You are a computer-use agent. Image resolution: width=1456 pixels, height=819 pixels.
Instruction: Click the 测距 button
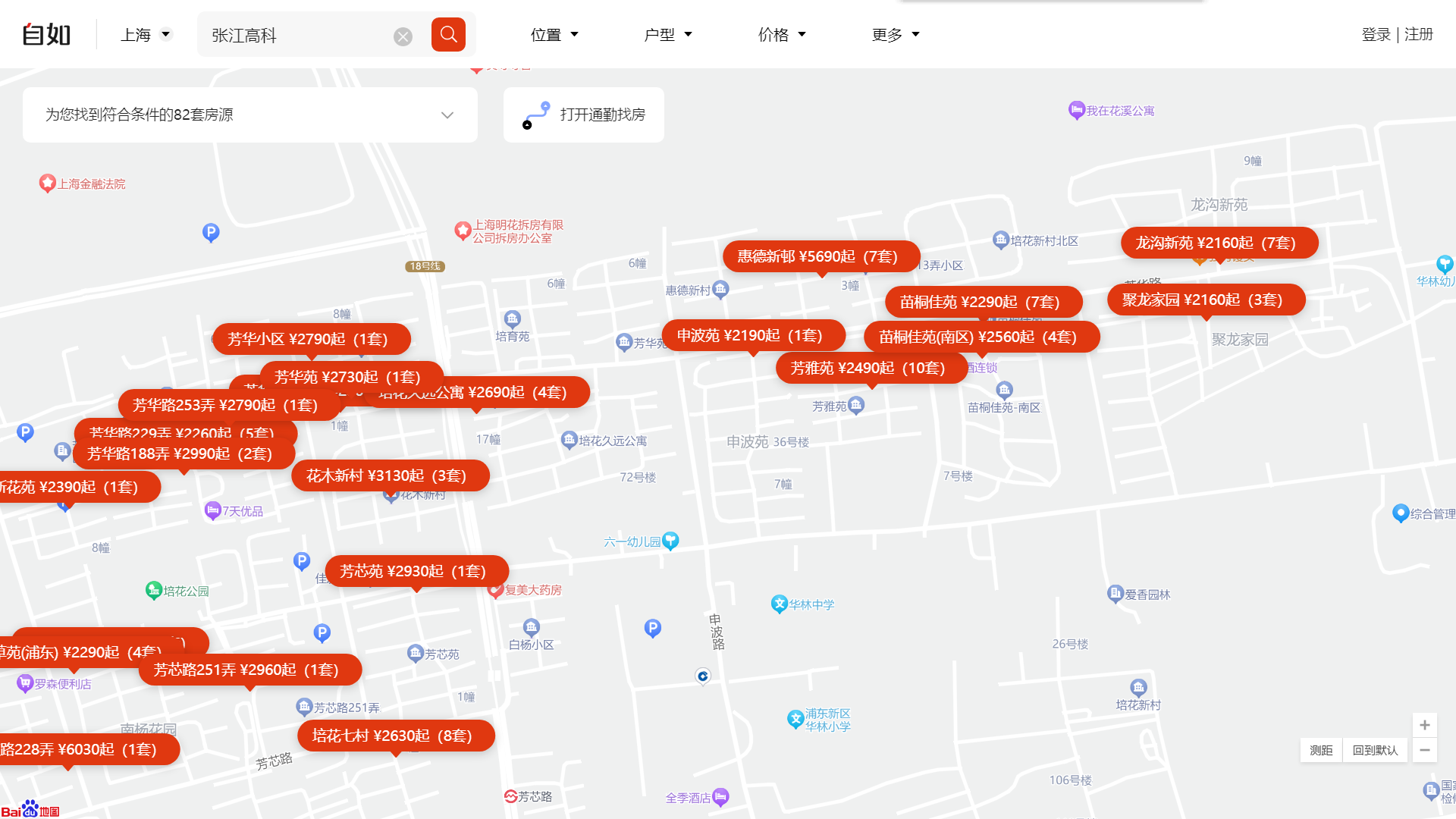point(1321,750)
